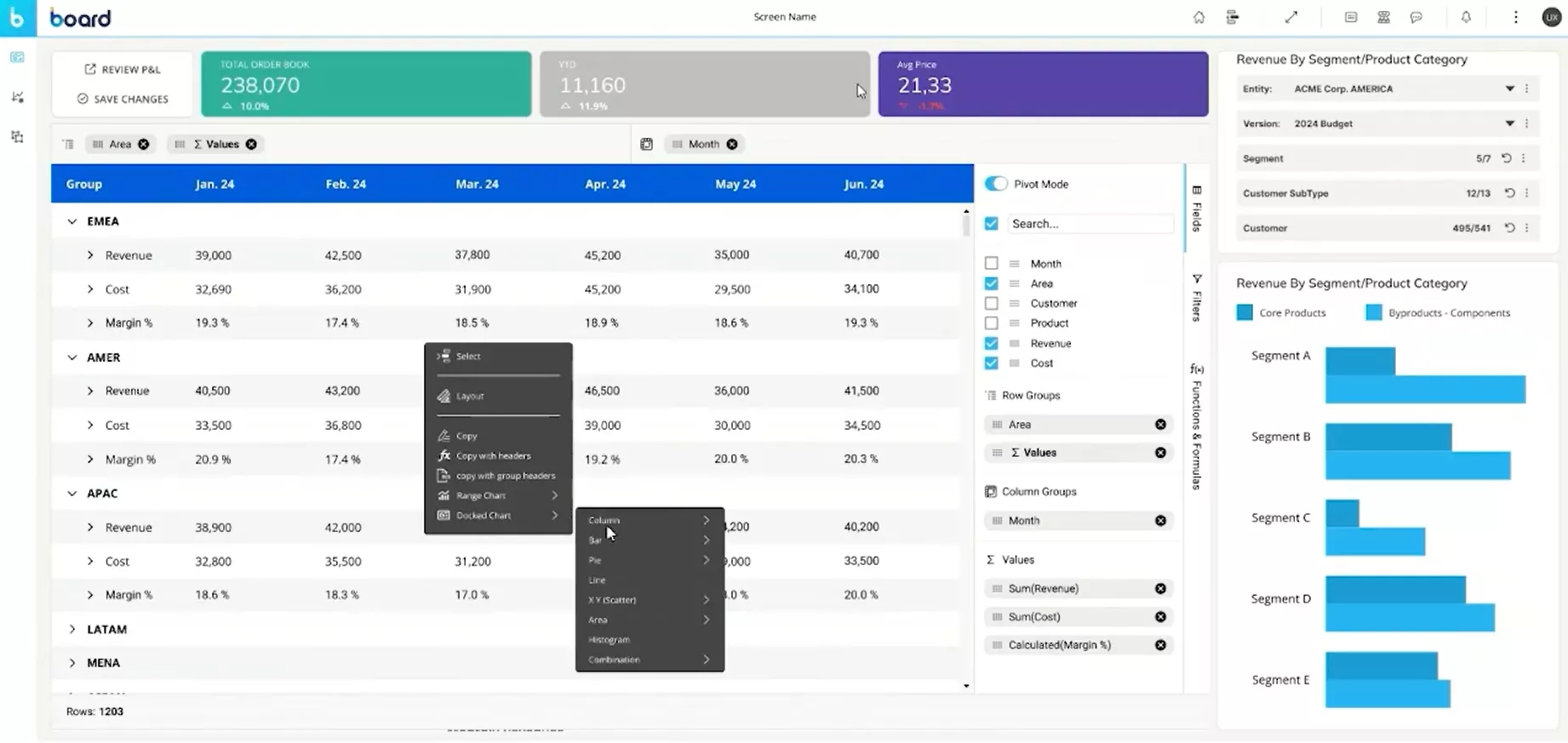Click the expand to fullscreen arrow icon
The height and width of the screenshot is (743, 1568).
1291,17
